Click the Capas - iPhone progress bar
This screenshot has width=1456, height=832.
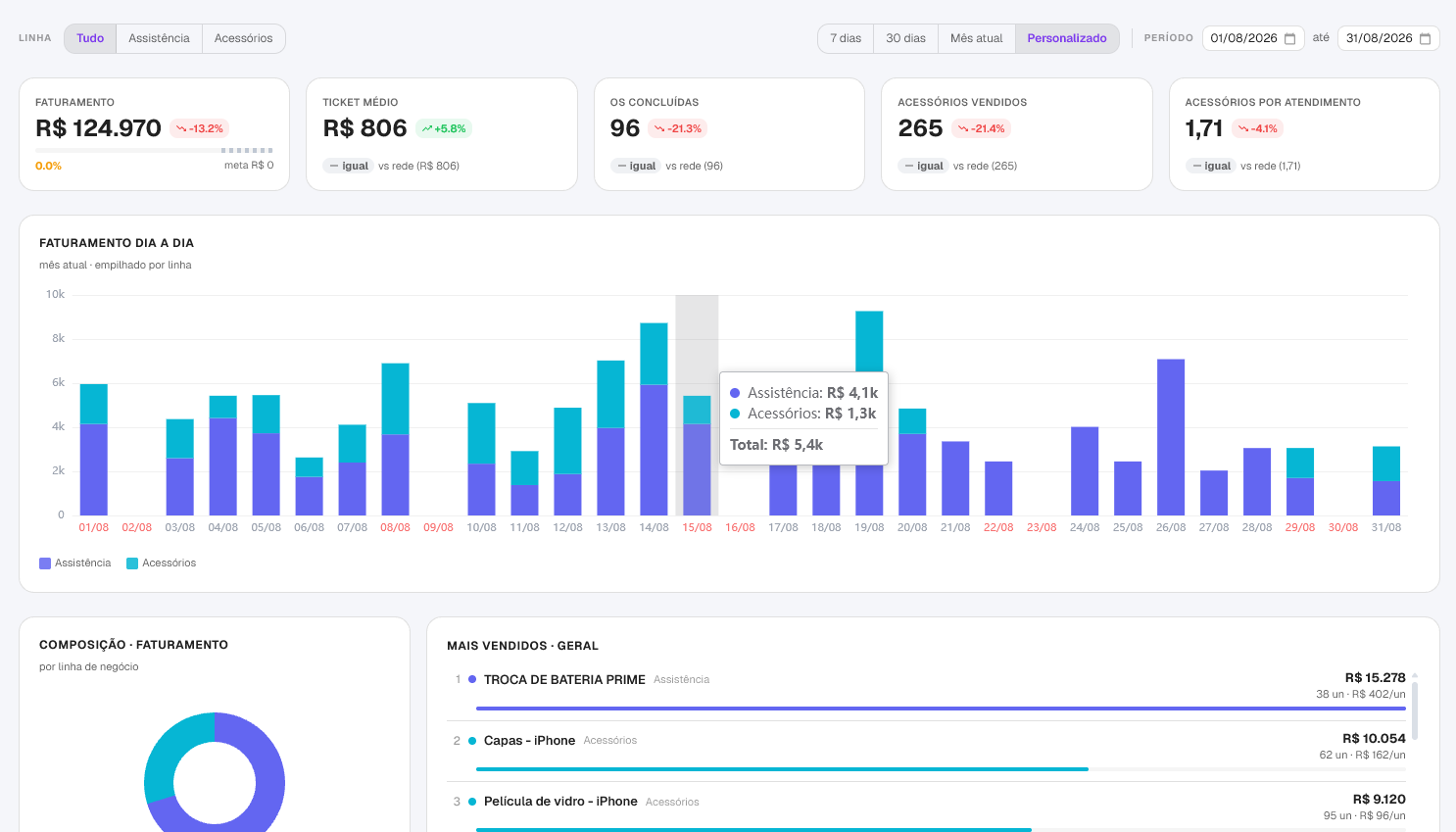click(941, 769)
